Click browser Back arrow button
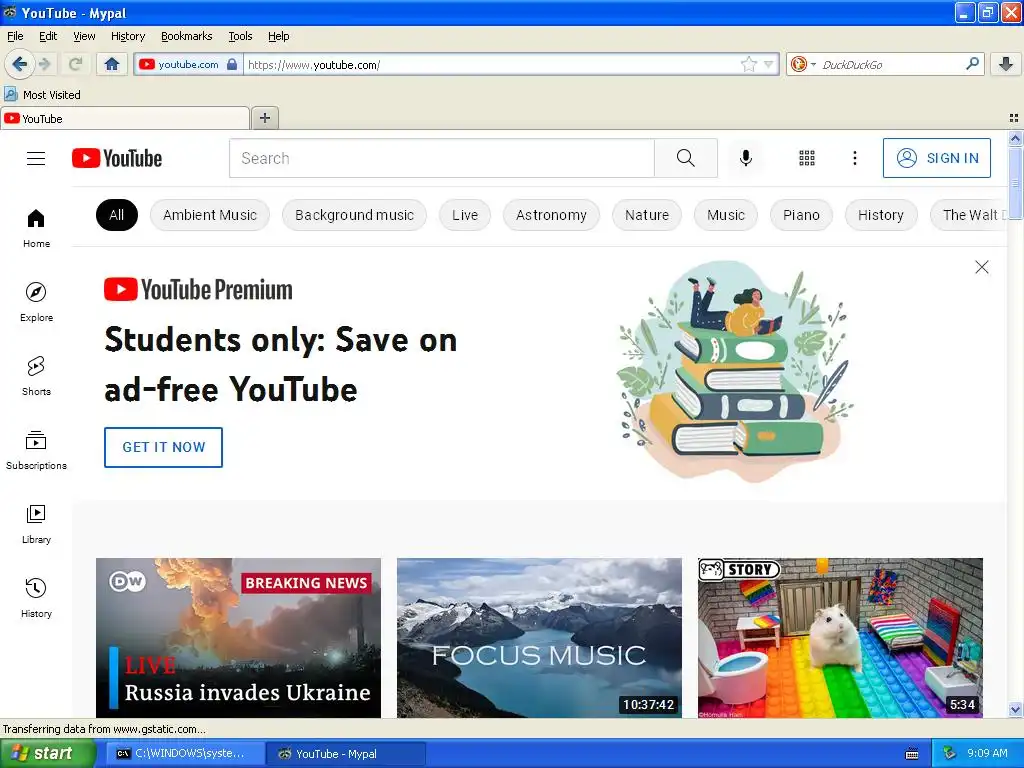 [x=19, y=64]
